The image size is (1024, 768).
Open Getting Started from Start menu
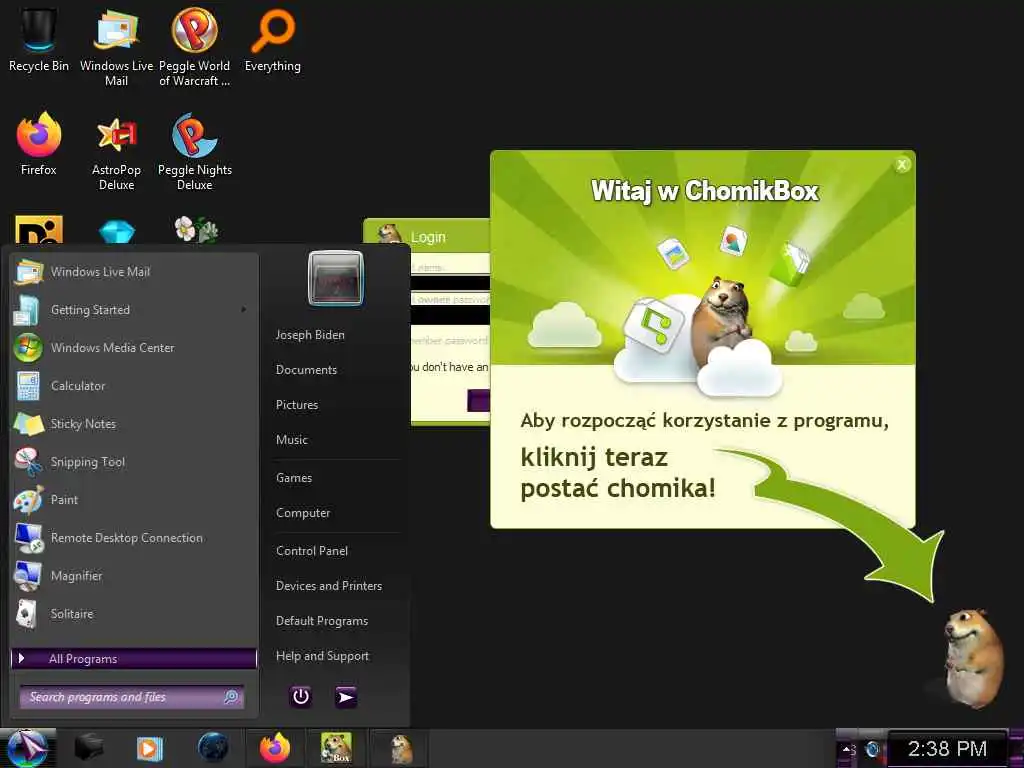[x=134, y=310]
